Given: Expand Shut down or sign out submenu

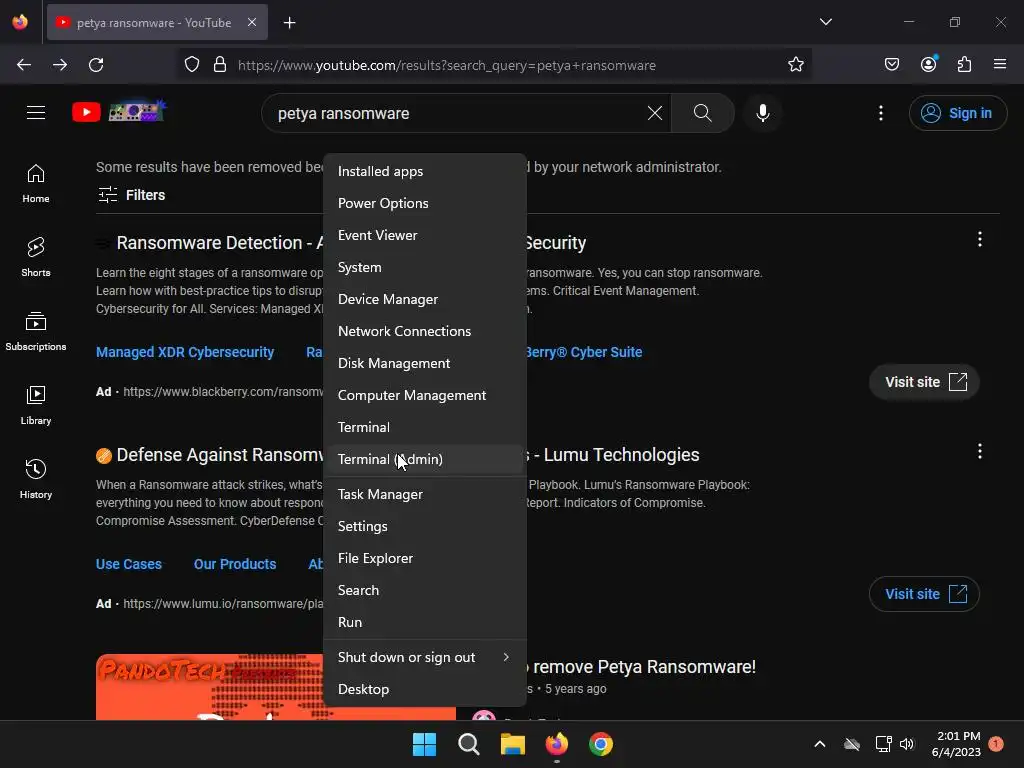Looking at the screenshot, I should click(x=424, y=657).
